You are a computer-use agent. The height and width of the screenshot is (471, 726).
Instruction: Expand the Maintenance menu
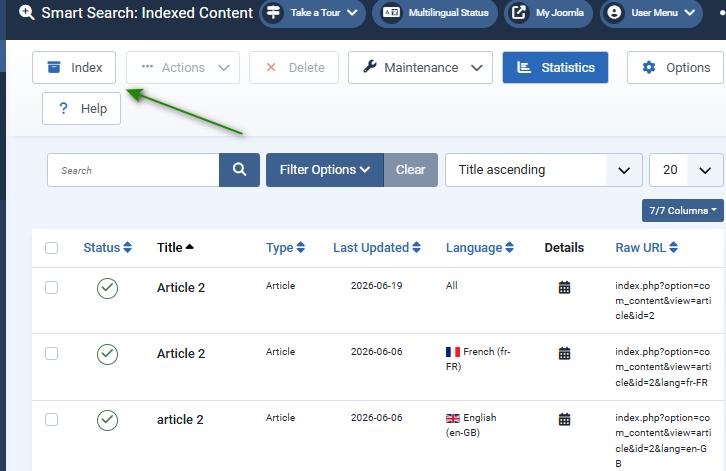click(420, 68)
